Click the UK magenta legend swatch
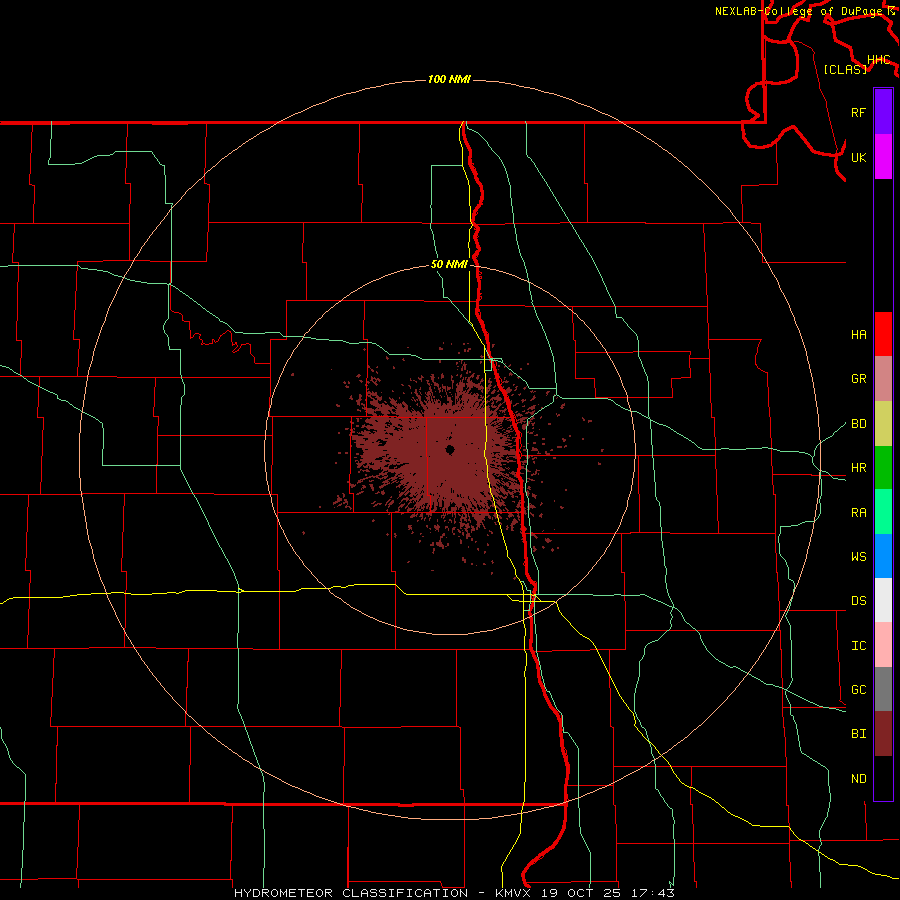This screenshot has height=900, width=900. click(x=883, y=157)
